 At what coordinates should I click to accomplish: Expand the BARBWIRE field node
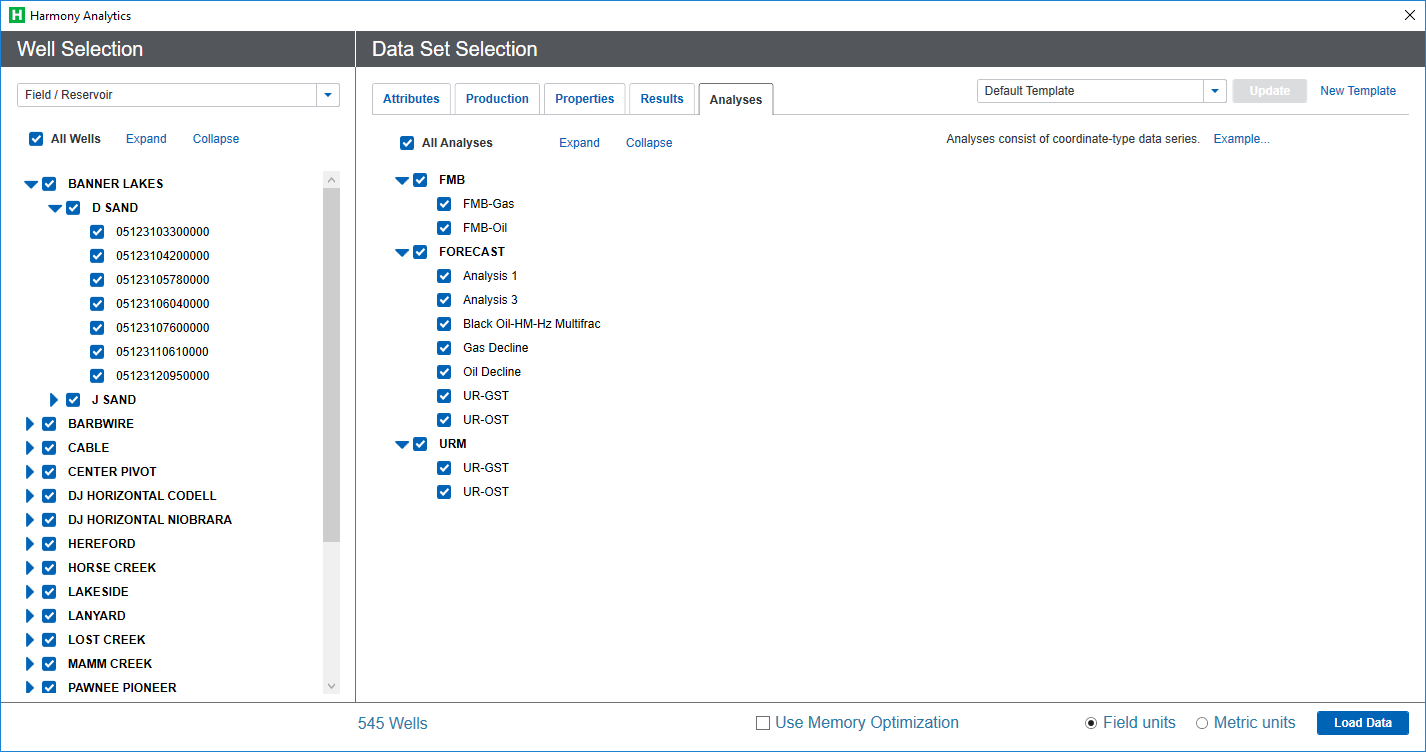click(30, 424)
